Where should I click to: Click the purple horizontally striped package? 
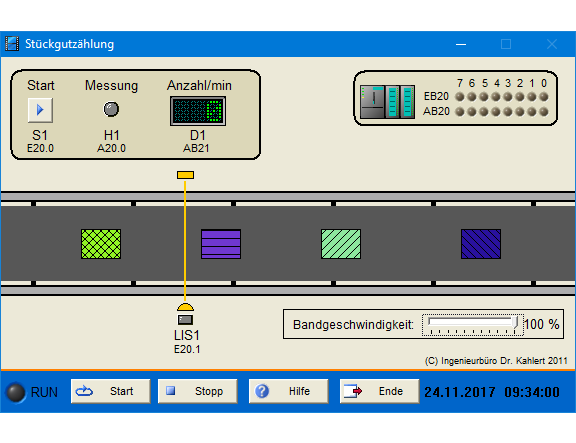[x=221, y=244]
